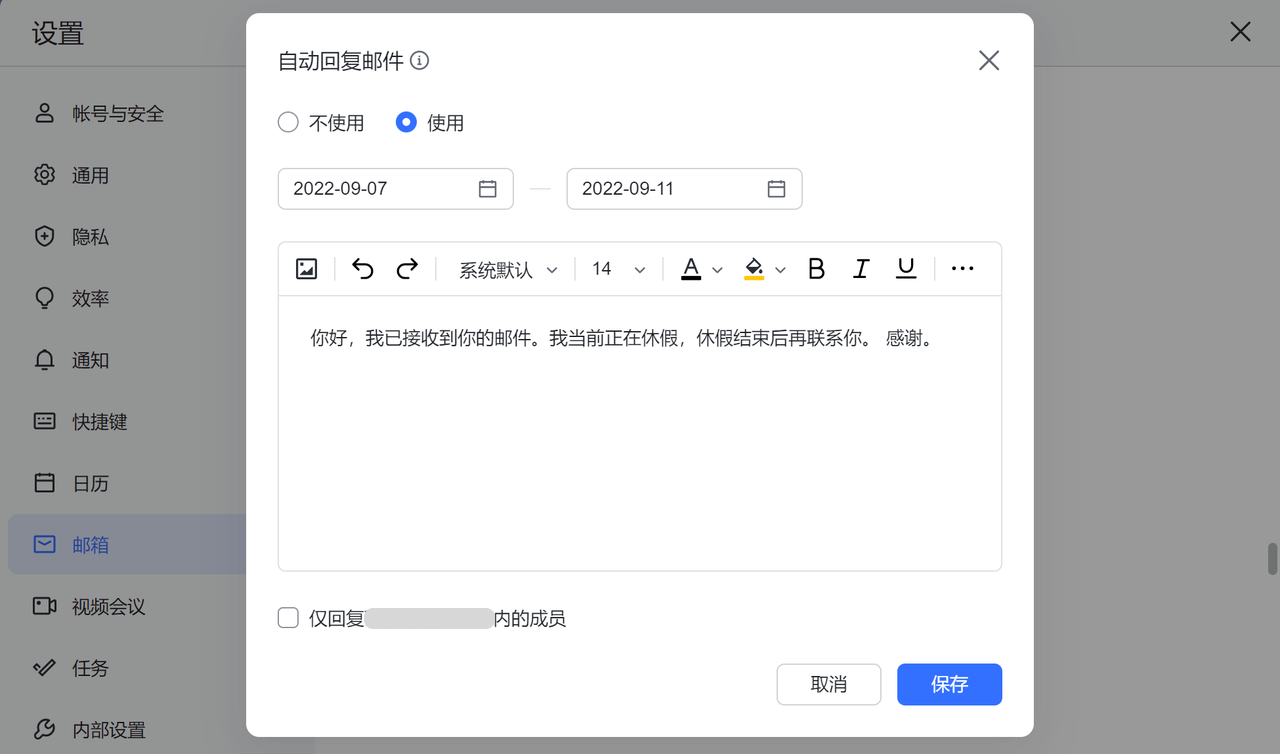Expand the font color dropdown arrow
Screen dimensions: 1280x754
pyautogui.click(x=716, y=268)
